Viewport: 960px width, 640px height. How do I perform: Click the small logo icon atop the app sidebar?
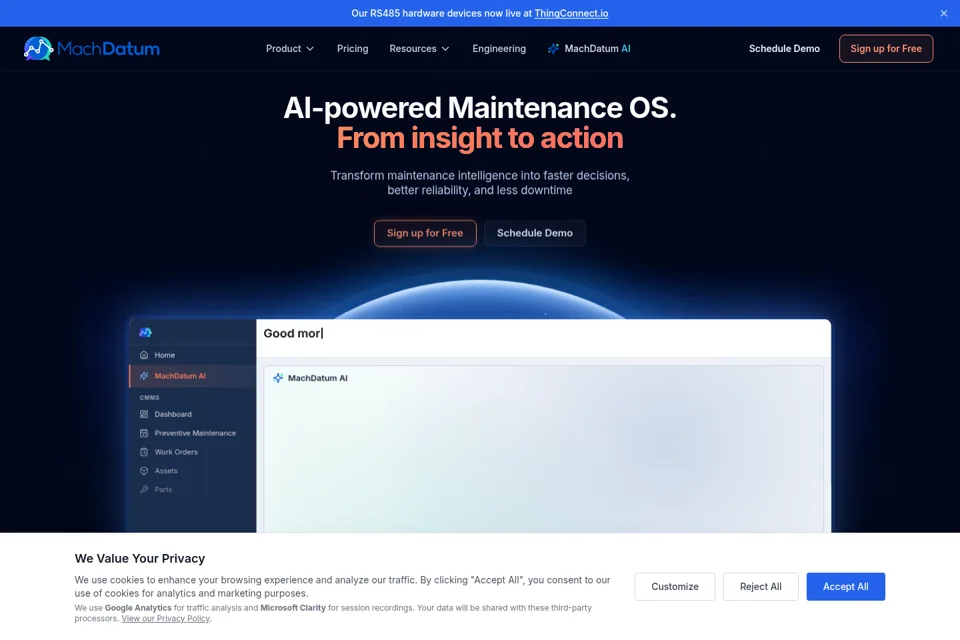coord(145,333)
